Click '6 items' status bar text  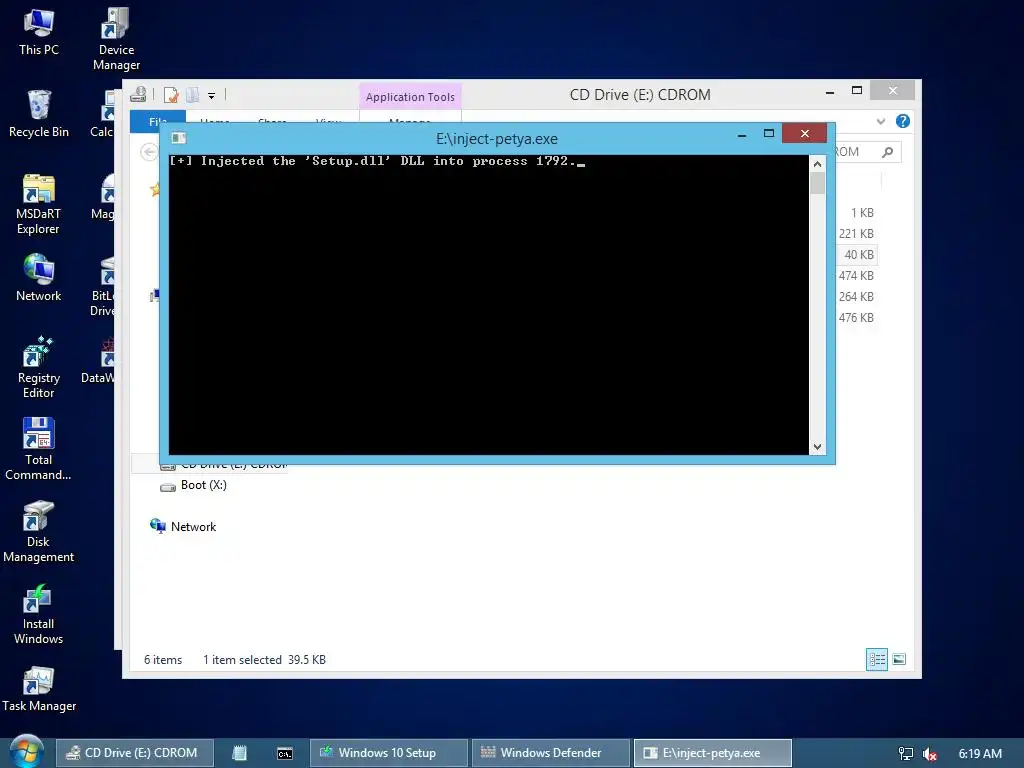163,660
